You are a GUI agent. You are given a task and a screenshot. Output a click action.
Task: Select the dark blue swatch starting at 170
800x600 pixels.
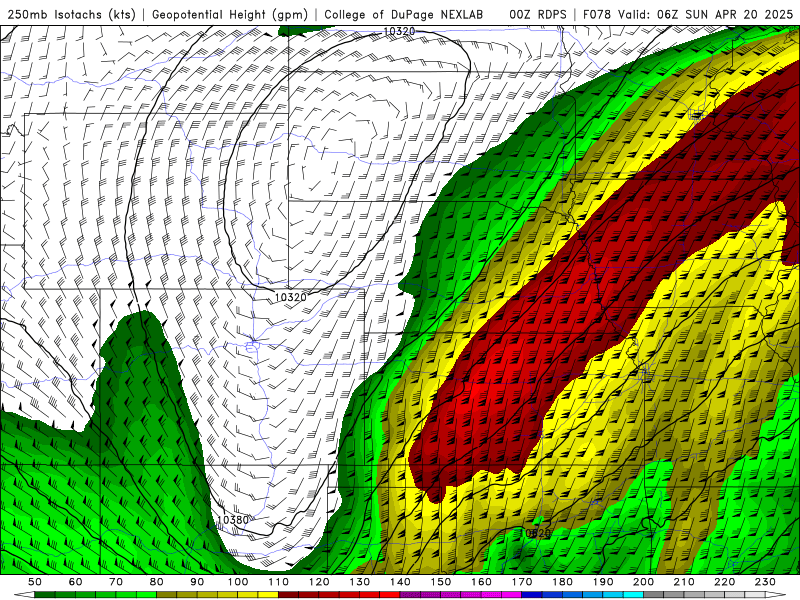(x=532, y=595)
